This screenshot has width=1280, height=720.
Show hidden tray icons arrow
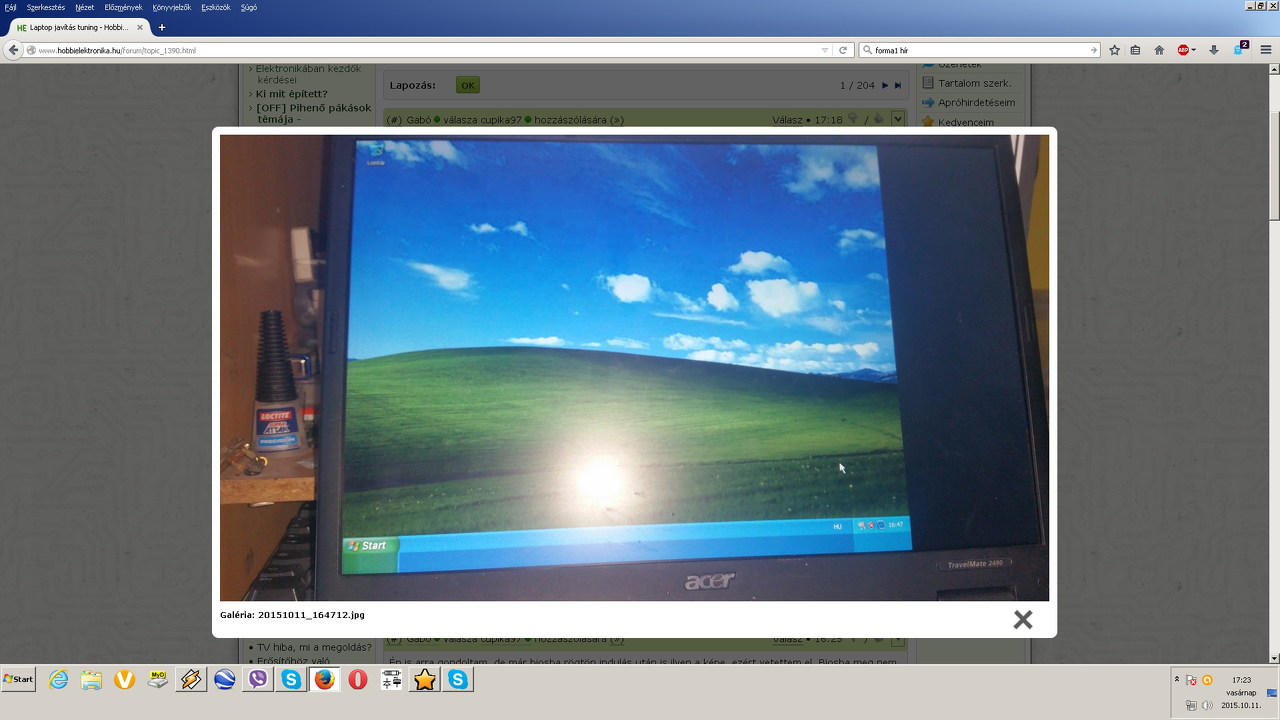(x=1177, y=679)
